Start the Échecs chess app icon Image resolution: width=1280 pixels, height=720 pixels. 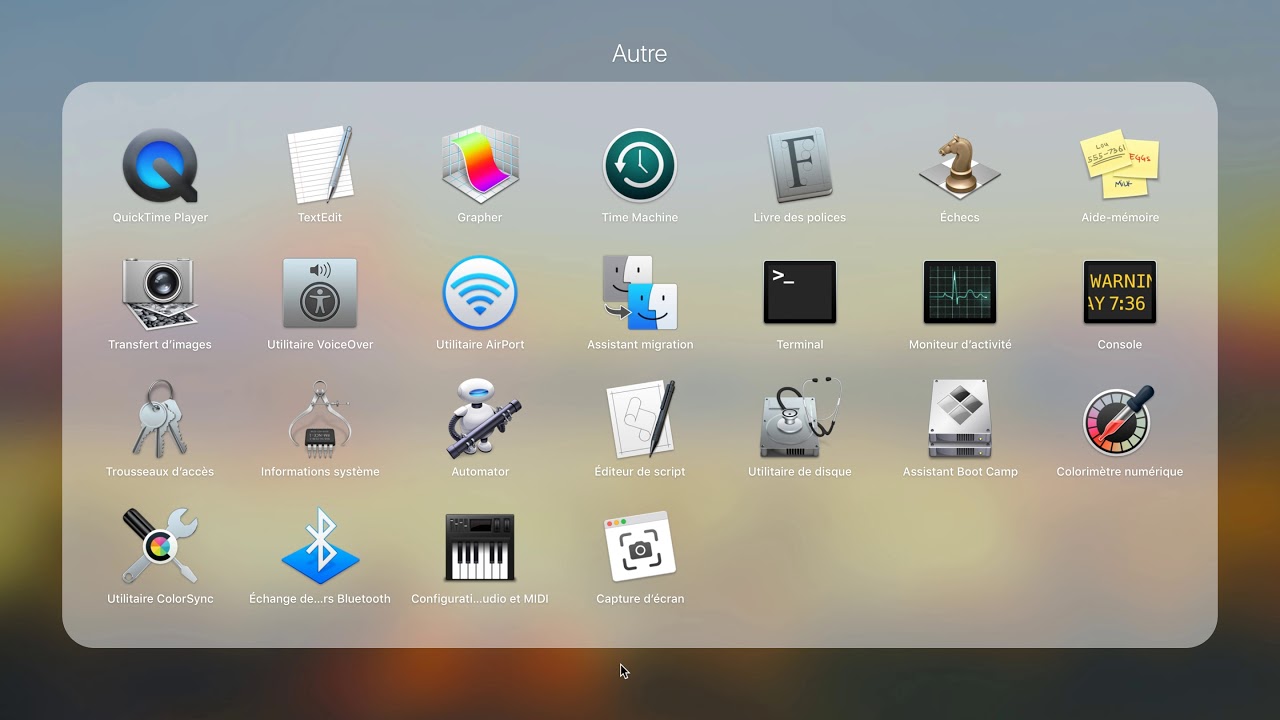[x=960, y=165]
